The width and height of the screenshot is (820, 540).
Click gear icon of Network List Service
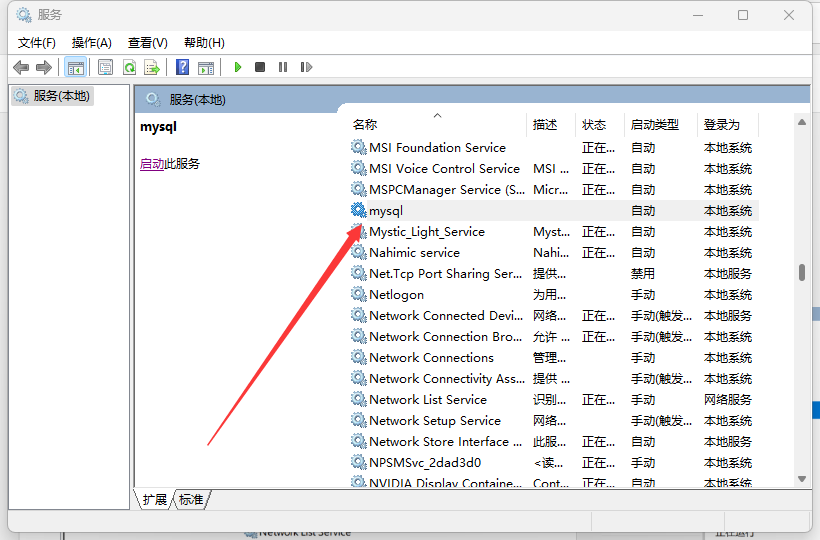click(358, 399)
